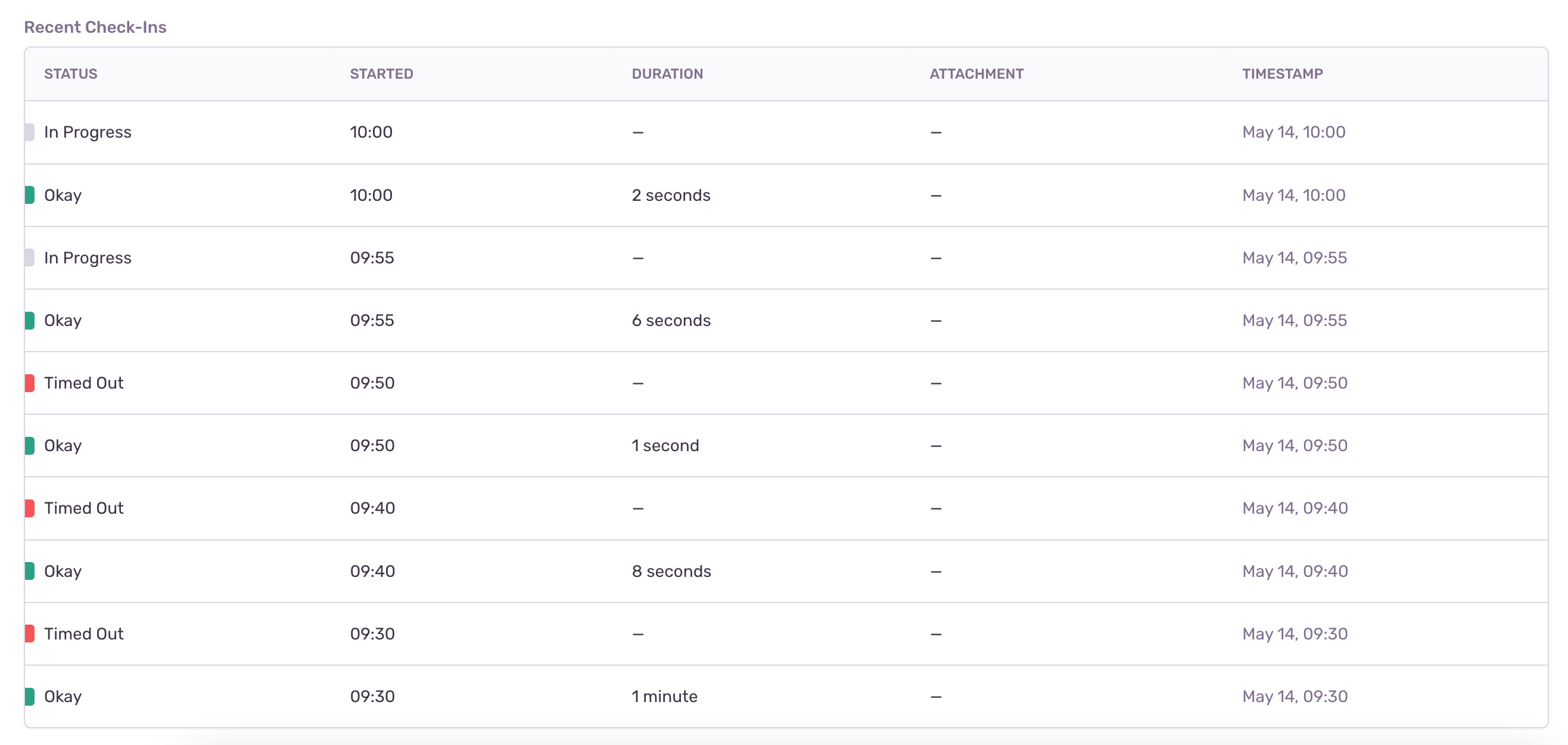
Task: Click the '2 seconds' duration value
Action: [671, 195]
